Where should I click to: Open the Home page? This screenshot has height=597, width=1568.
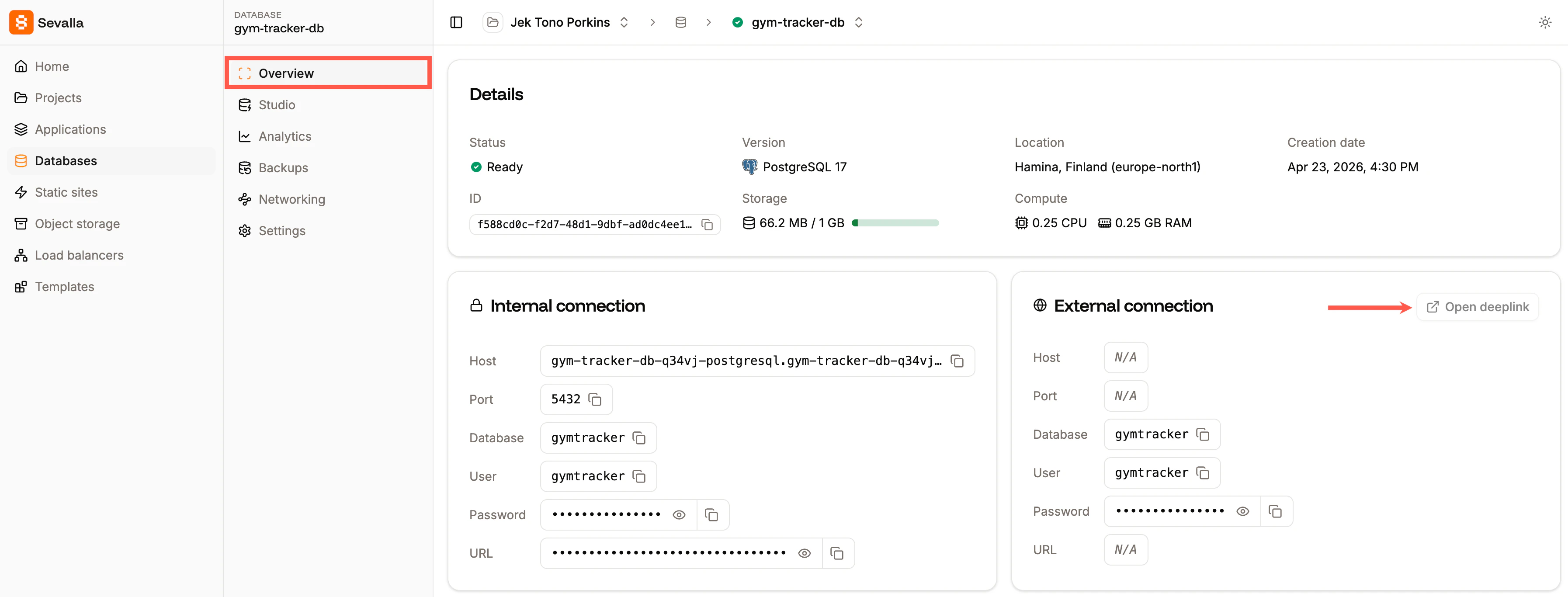click(x=111, y=66)
